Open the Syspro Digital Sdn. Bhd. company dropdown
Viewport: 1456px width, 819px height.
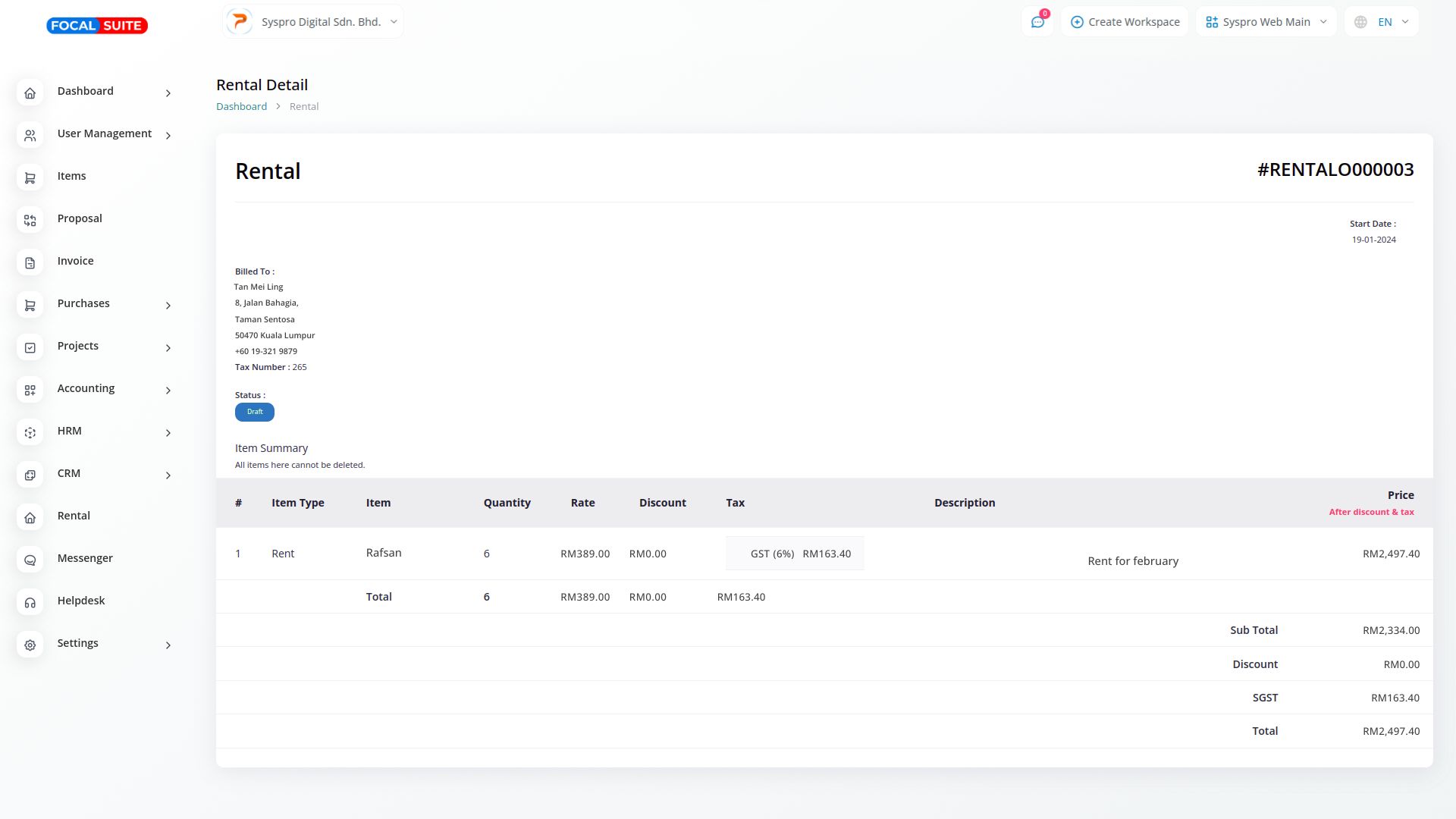point(313,22)
